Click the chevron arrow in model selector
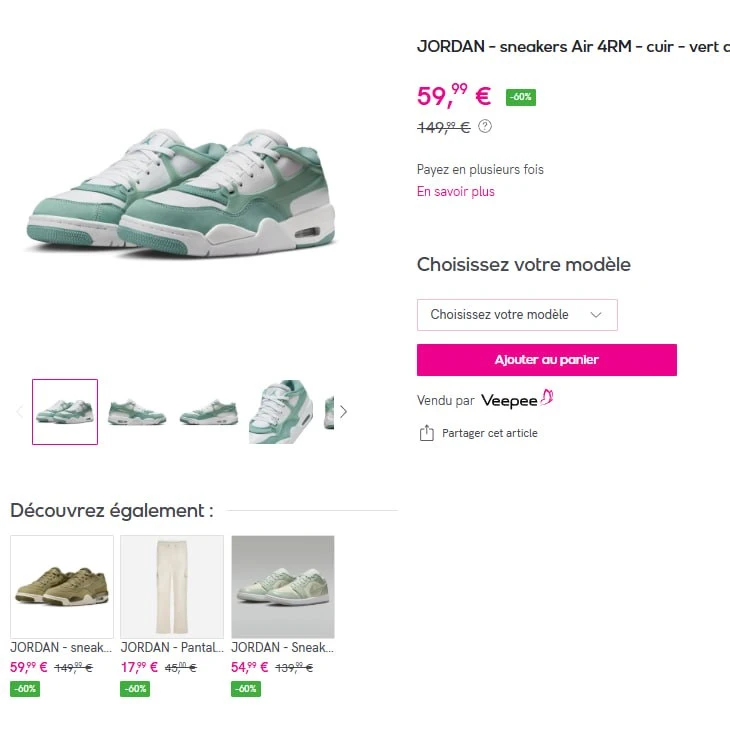This screenshot has height=737, width=730. click(x=596, y=315)
